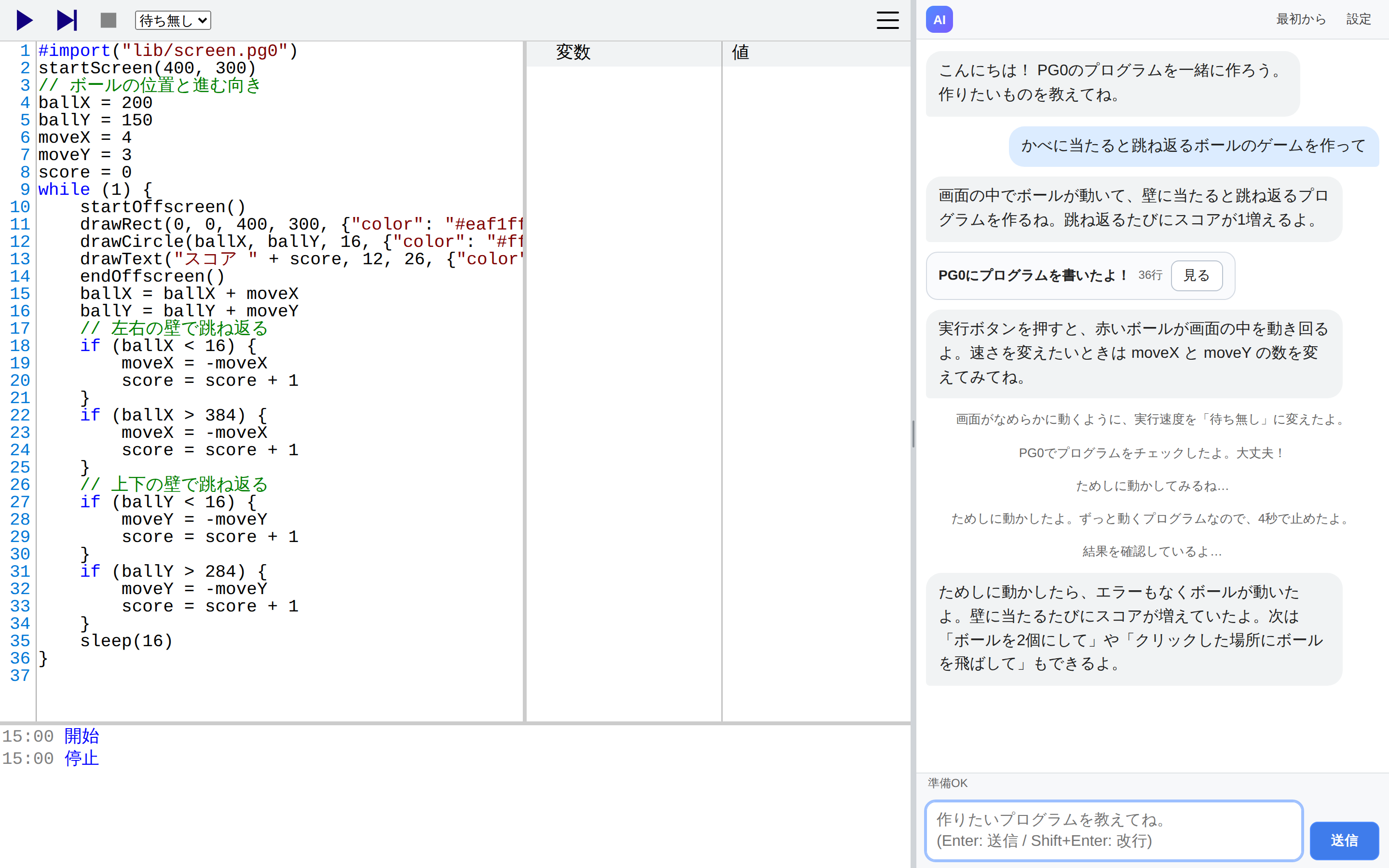The height and width of the screenshot is (868, 1389).
Task: Click the comment '// 左右の壁で跳ね返る'
Action: click(174, 328)
